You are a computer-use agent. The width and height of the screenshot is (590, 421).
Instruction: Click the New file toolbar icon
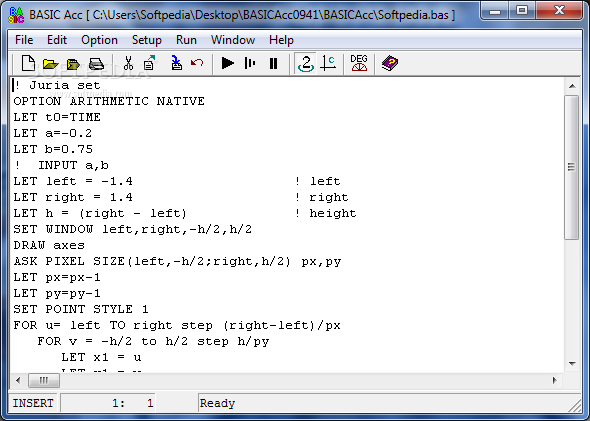[28, 63]
